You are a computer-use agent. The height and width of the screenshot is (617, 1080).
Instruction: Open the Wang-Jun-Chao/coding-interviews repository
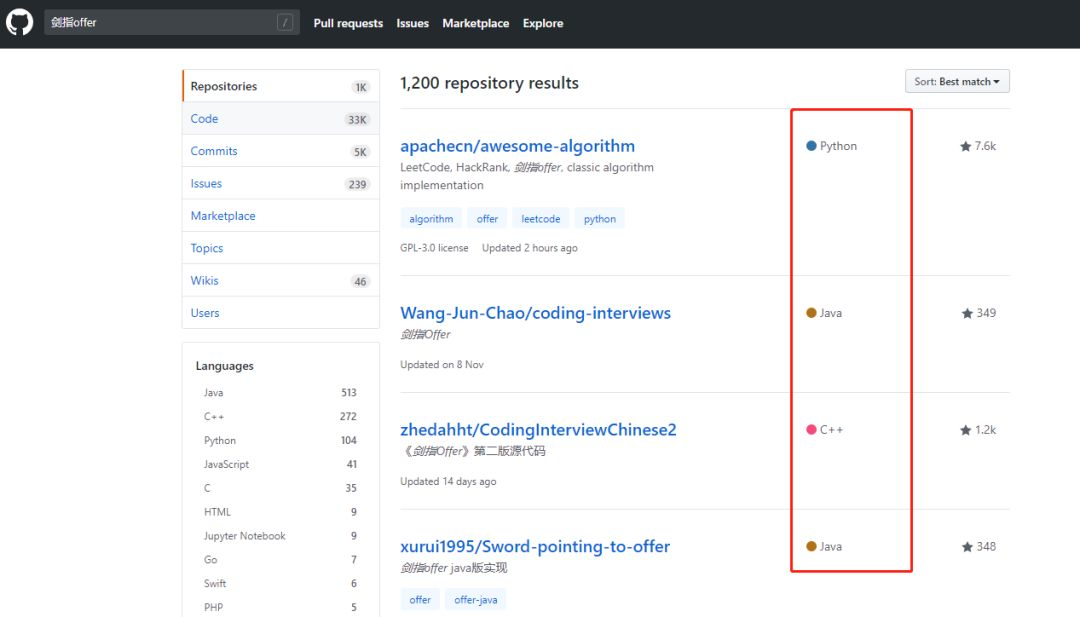(535, 313)
